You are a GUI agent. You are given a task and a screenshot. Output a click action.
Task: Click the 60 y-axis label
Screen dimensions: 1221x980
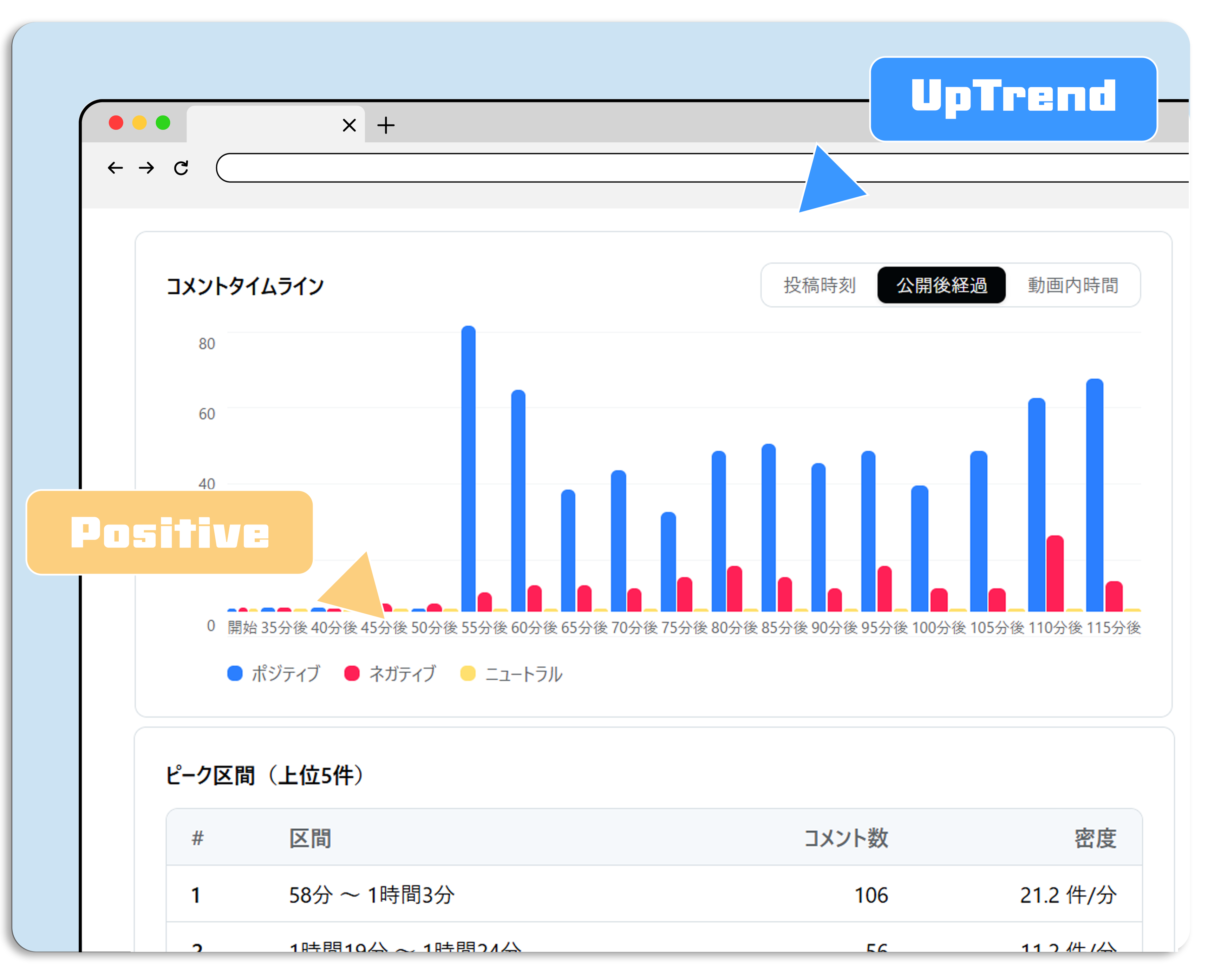(x=207, y=414)
